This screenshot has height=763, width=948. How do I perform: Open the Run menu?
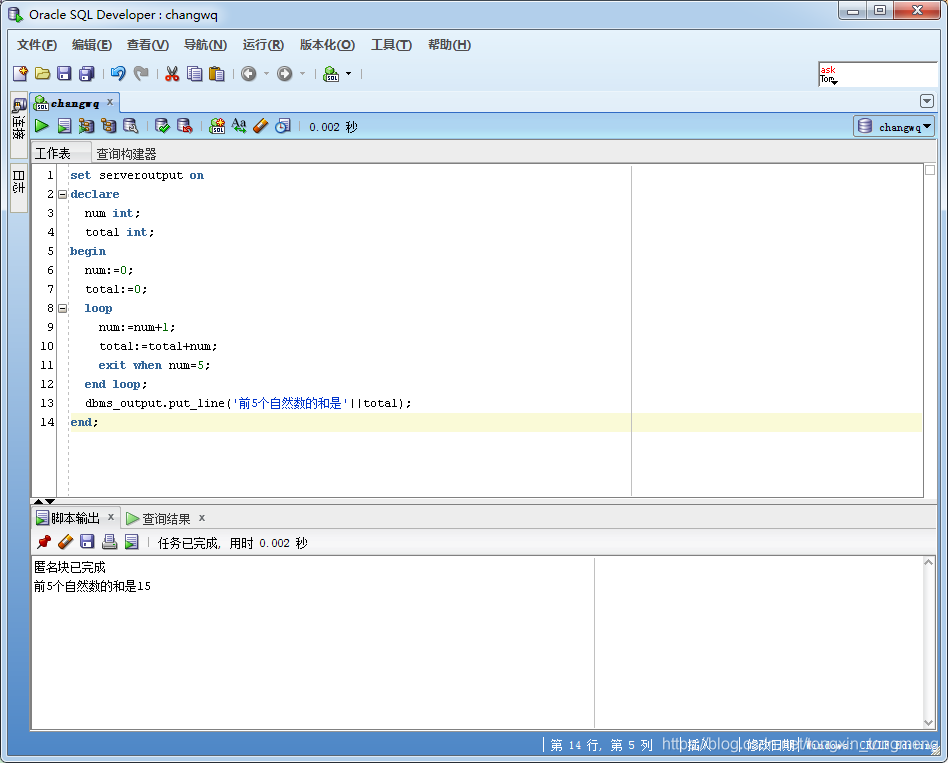[263, 45]
